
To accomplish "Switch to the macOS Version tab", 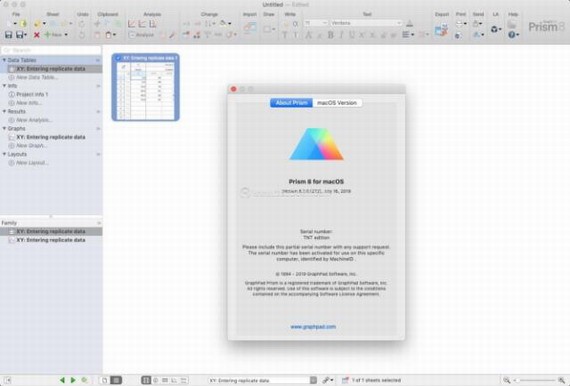I will coord(337,103).
